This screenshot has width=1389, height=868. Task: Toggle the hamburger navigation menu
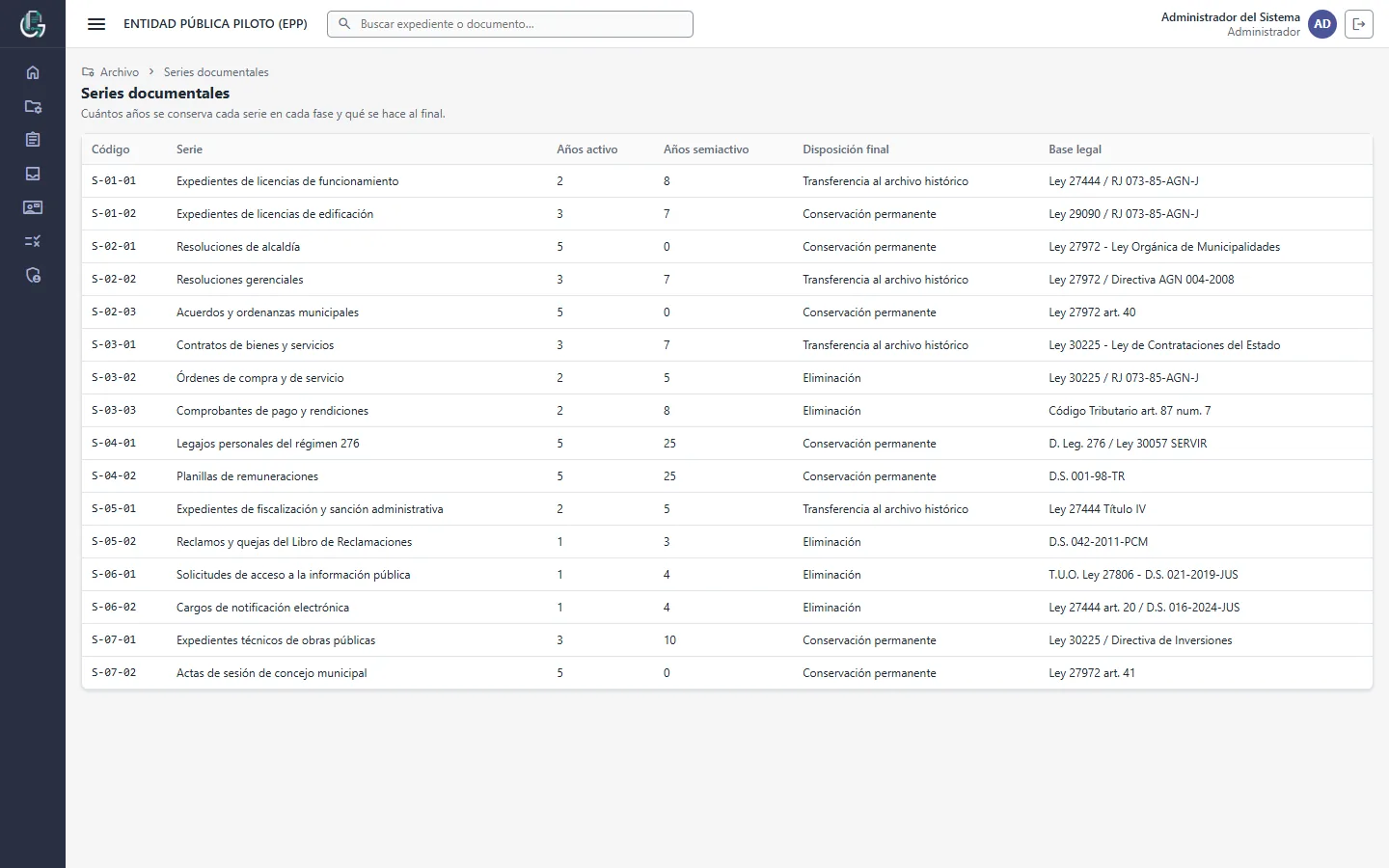[x=96, y=24]
